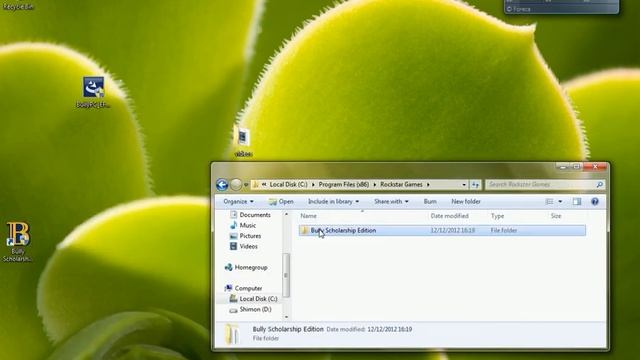The image size is (640, 360).
Task: Open Pictures library in navigation pane
Action: click(245, 236)
